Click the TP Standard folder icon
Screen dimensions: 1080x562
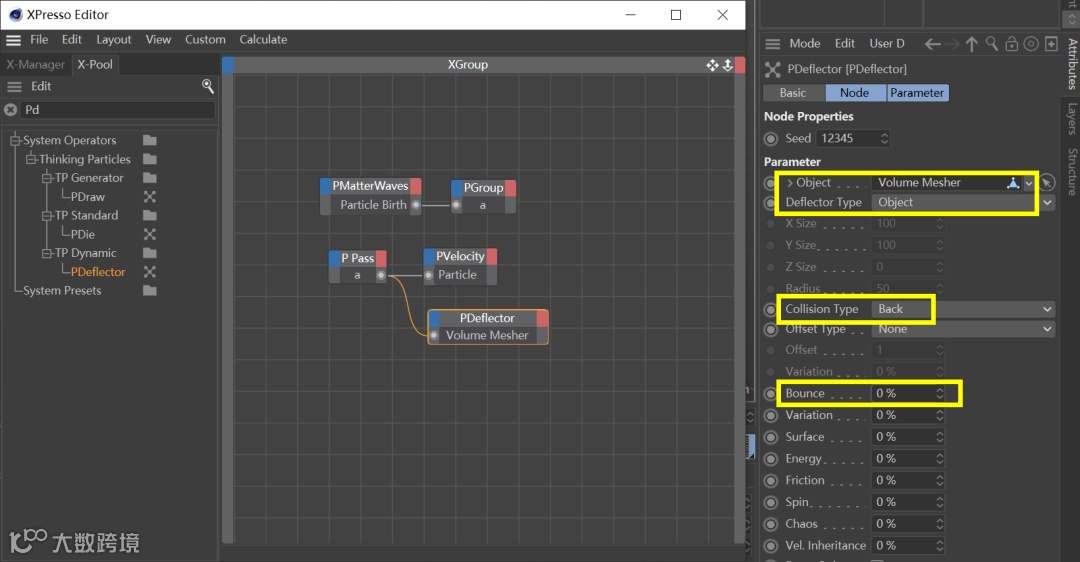tap(149, 216)
